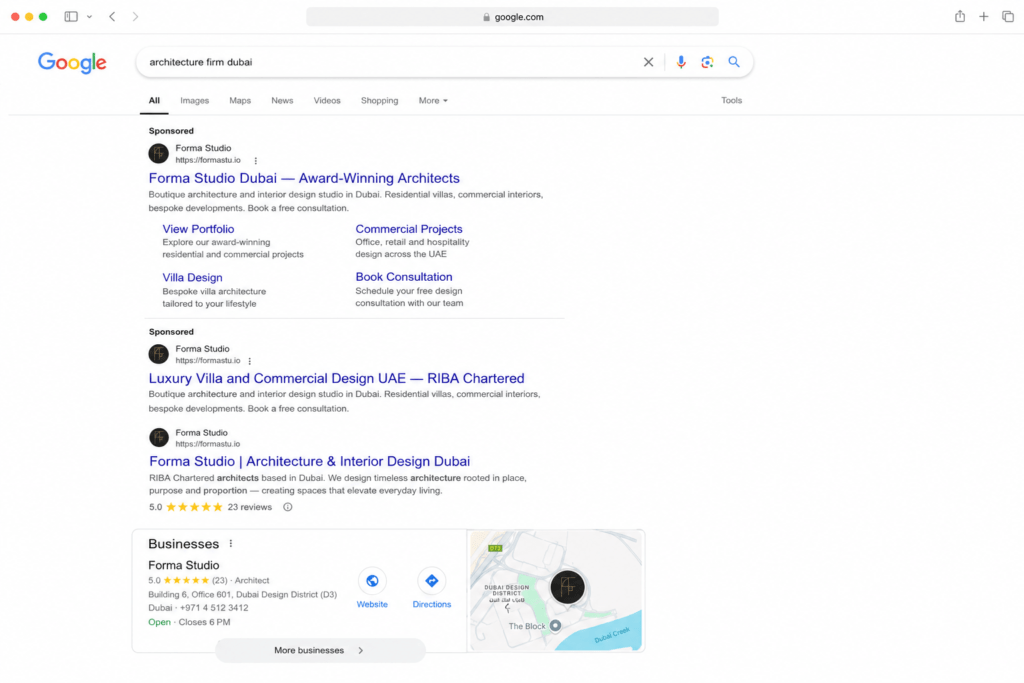Go back with the Safari back arrow
Screen dimensions: 1024x683
point(112,16)
